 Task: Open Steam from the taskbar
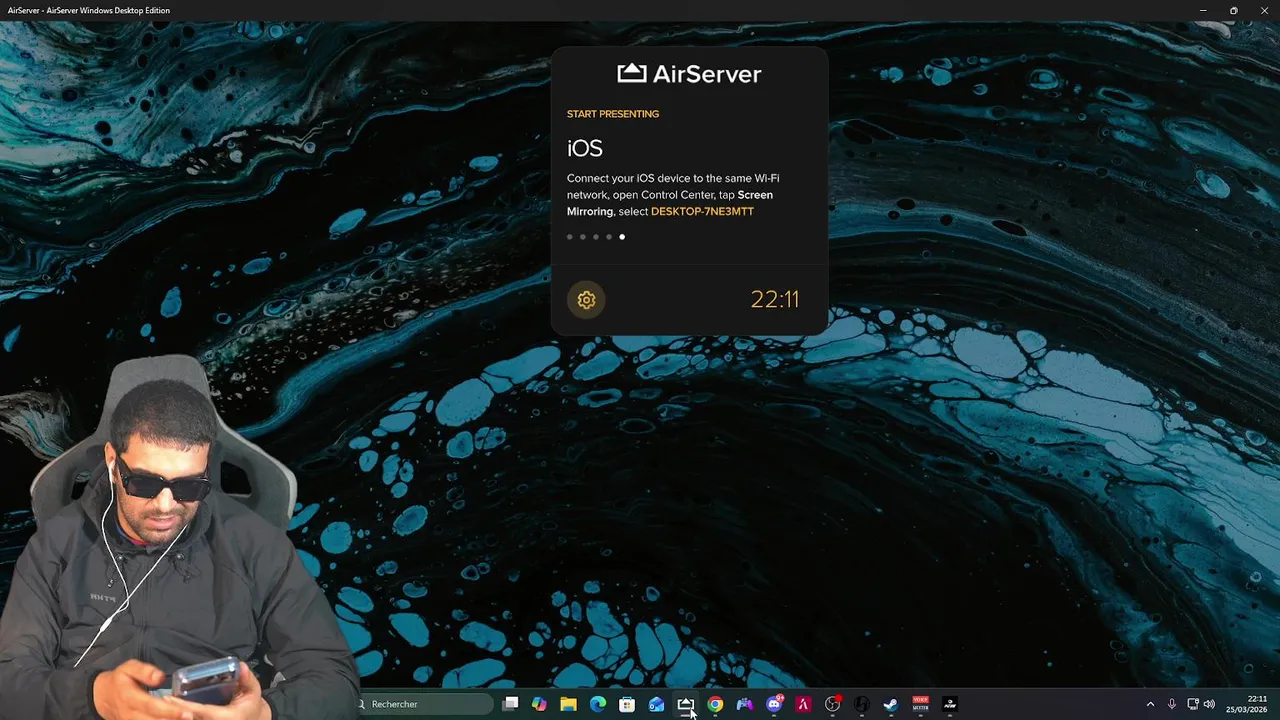tap(891, 704)
